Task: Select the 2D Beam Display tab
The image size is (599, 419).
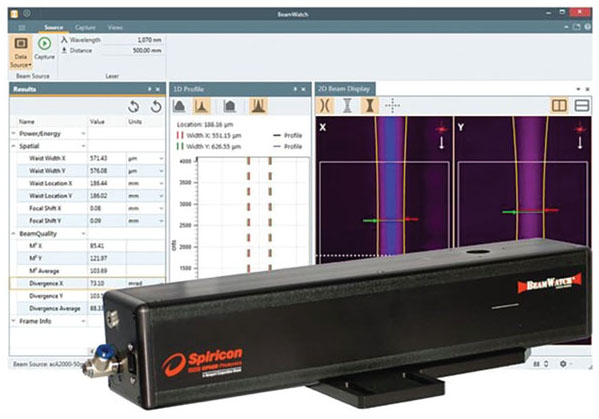Action: click(x=344, y=89)
